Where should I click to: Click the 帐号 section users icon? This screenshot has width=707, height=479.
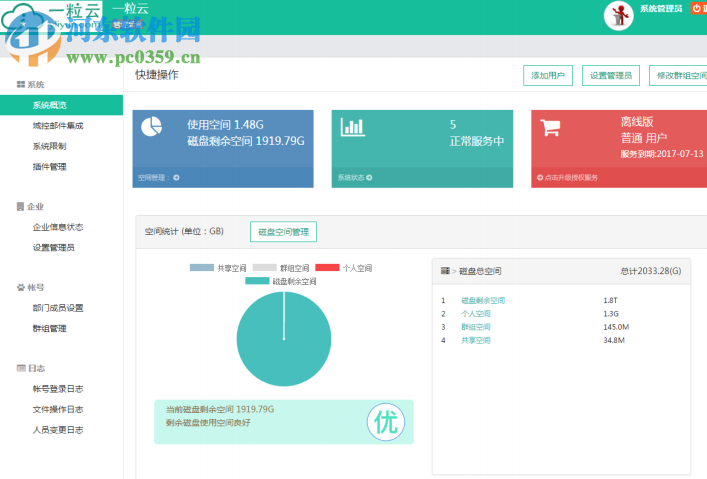pos(21,287)
